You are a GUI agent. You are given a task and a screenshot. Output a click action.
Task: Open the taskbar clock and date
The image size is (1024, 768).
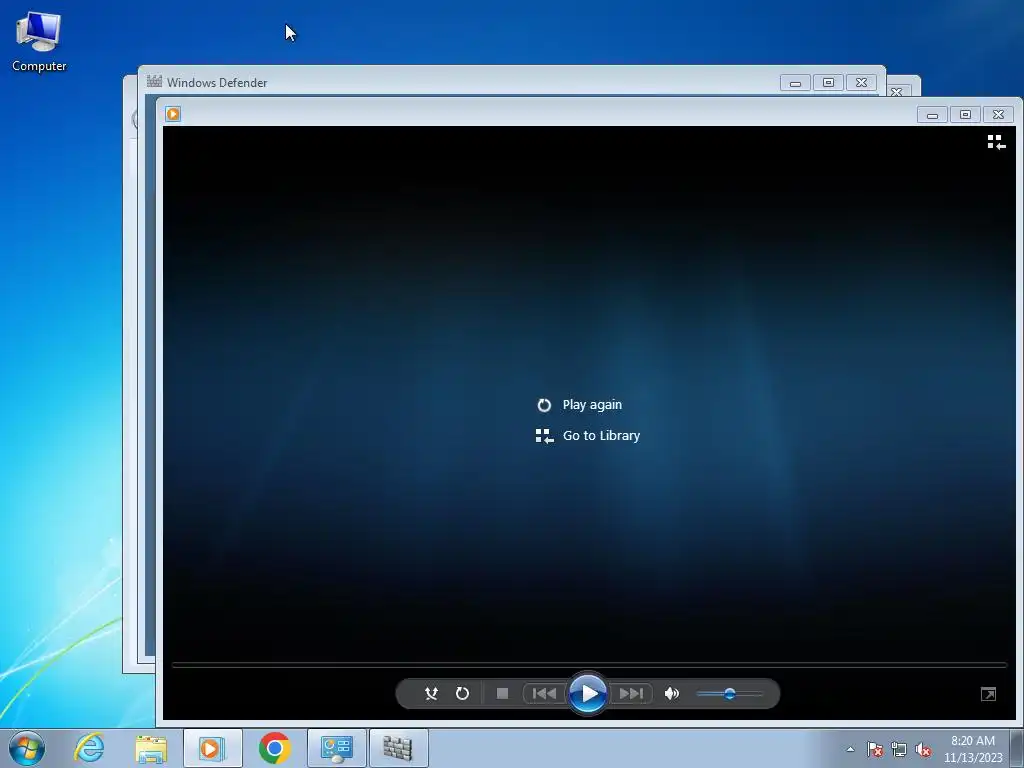click(x=972, y=749)
